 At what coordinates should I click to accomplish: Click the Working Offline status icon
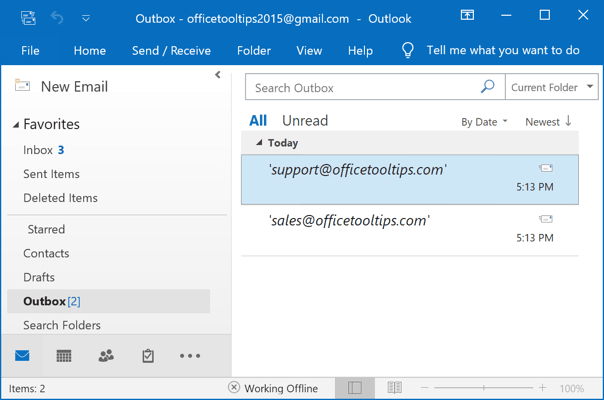point(234,387)
